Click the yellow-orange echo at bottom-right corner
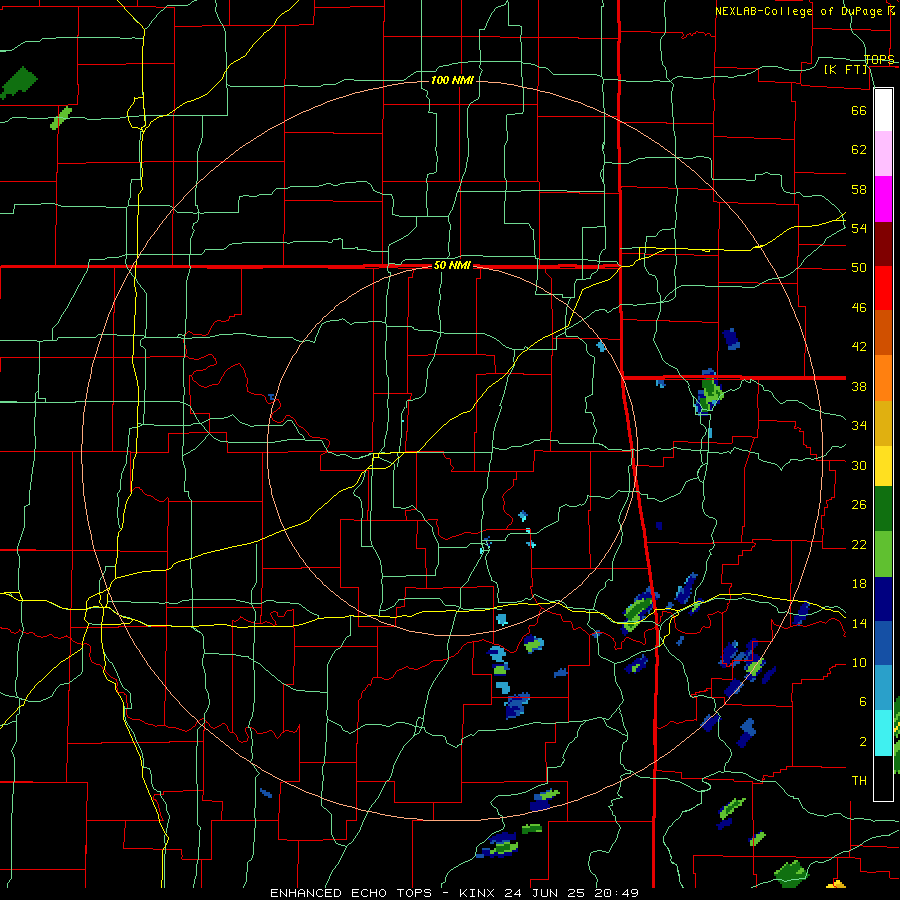Viewport: 900px width, 900px height. pos(836,883)
